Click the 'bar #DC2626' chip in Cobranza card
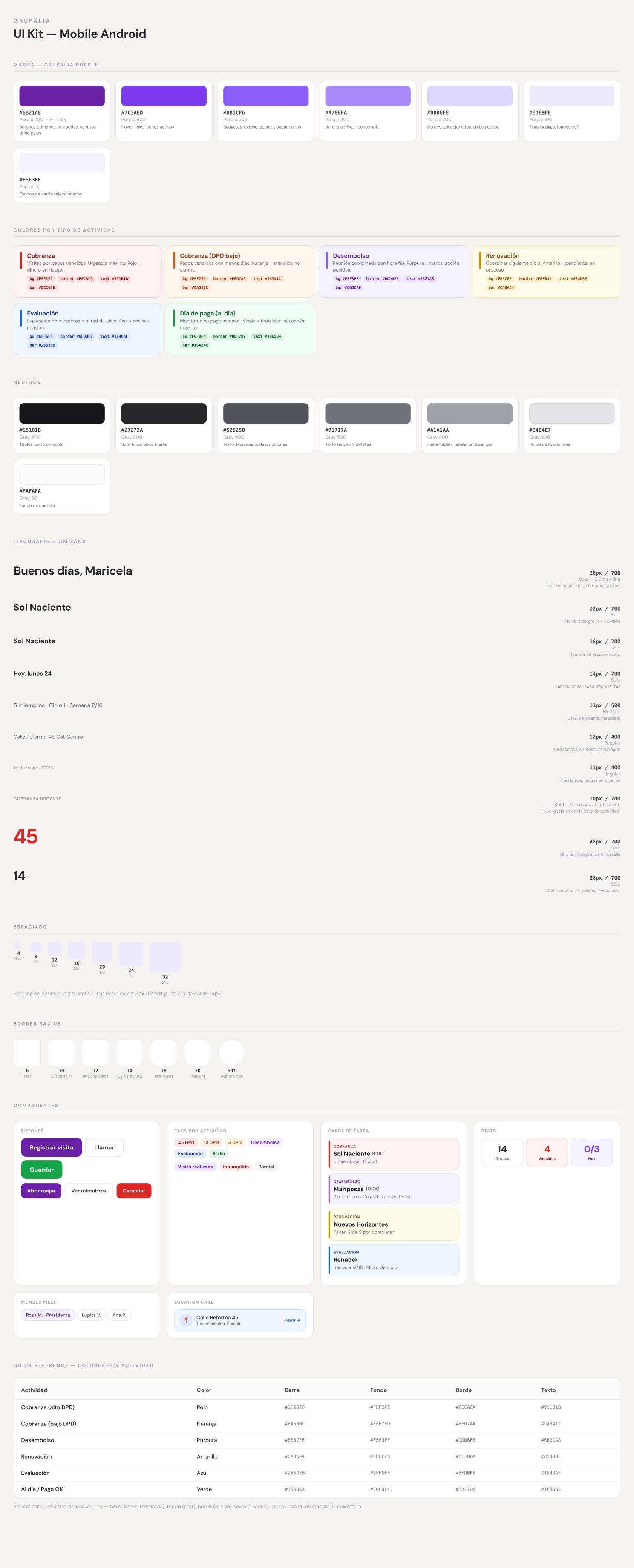Image resolution: width=634 pixels, height=1568 pixels. (42, 287)
